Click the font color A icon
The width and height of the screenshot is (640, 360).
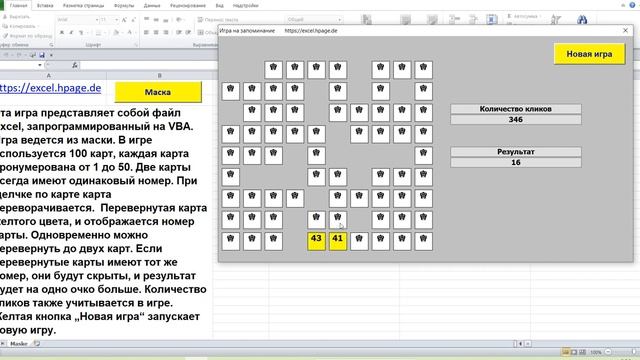(x=129, y=32)
